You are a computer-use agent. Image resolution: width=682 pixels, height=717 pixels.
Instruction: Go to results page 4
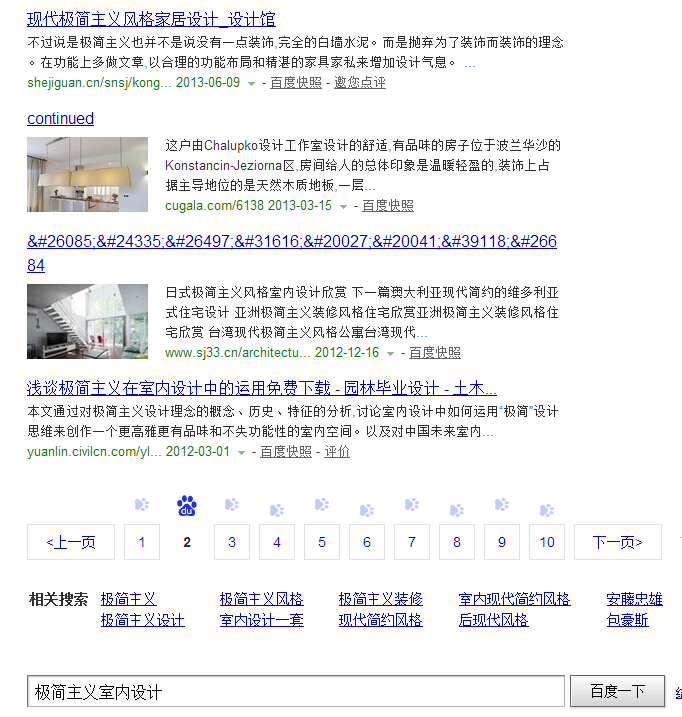click(277, 542)
